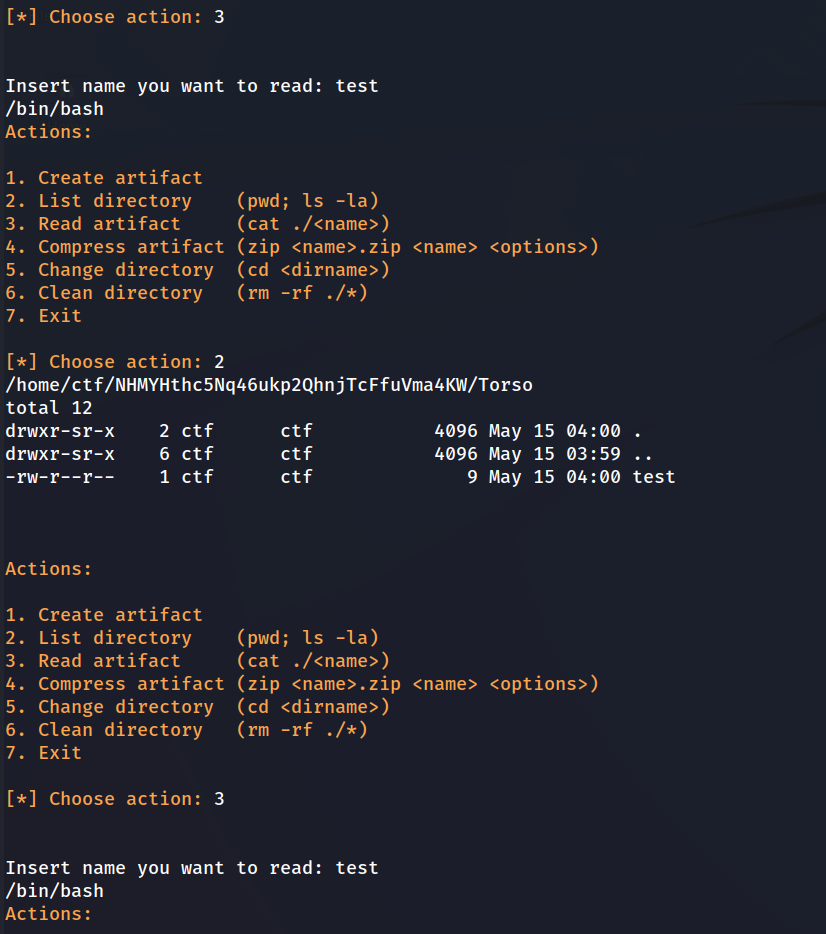Click '6. Clean directory' in the first menu
Screen dimensions: 826x934
point(104,293)
